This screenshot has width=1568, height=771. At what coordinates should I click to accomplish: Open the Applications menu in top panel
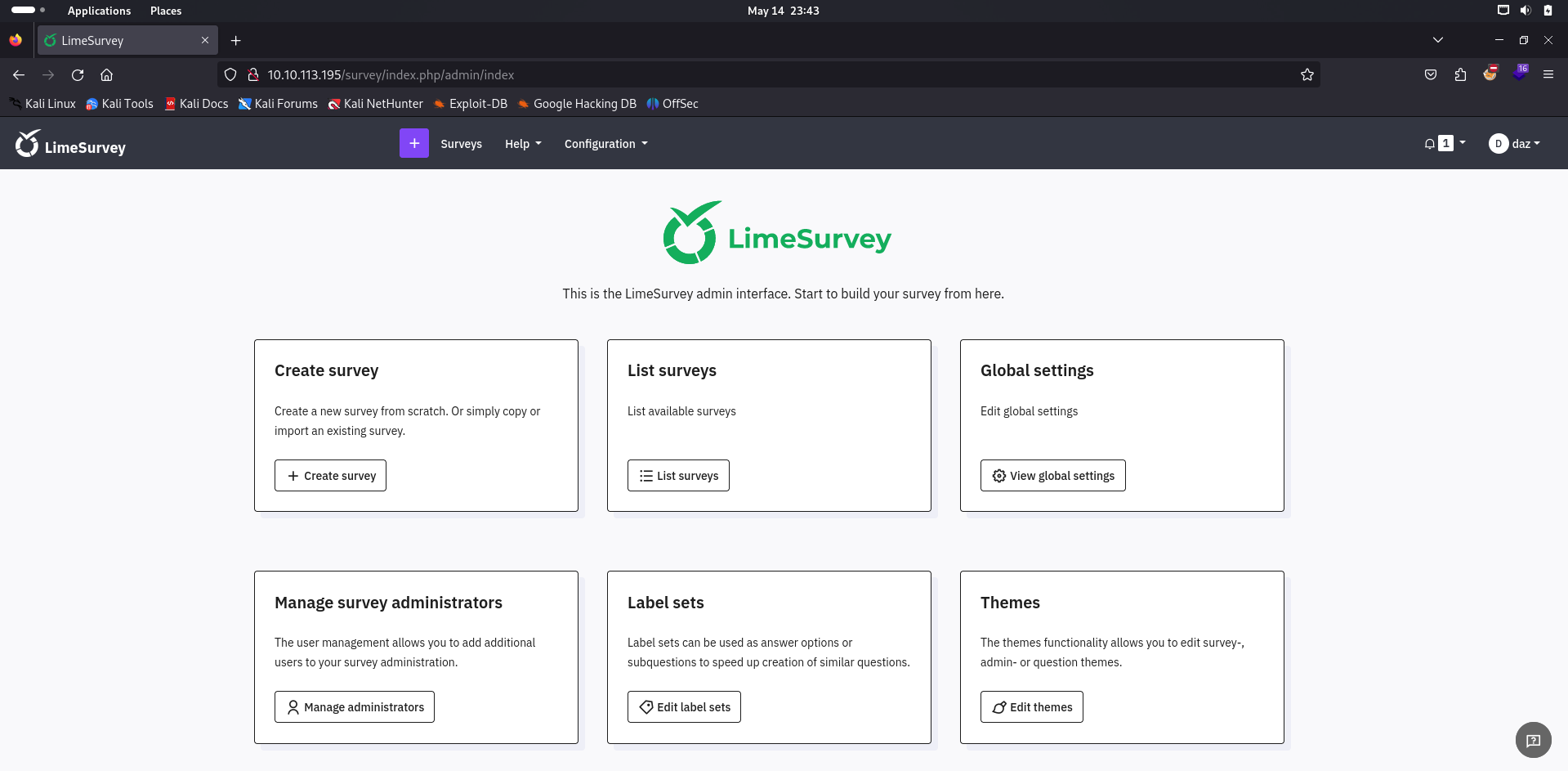(99, 11)
